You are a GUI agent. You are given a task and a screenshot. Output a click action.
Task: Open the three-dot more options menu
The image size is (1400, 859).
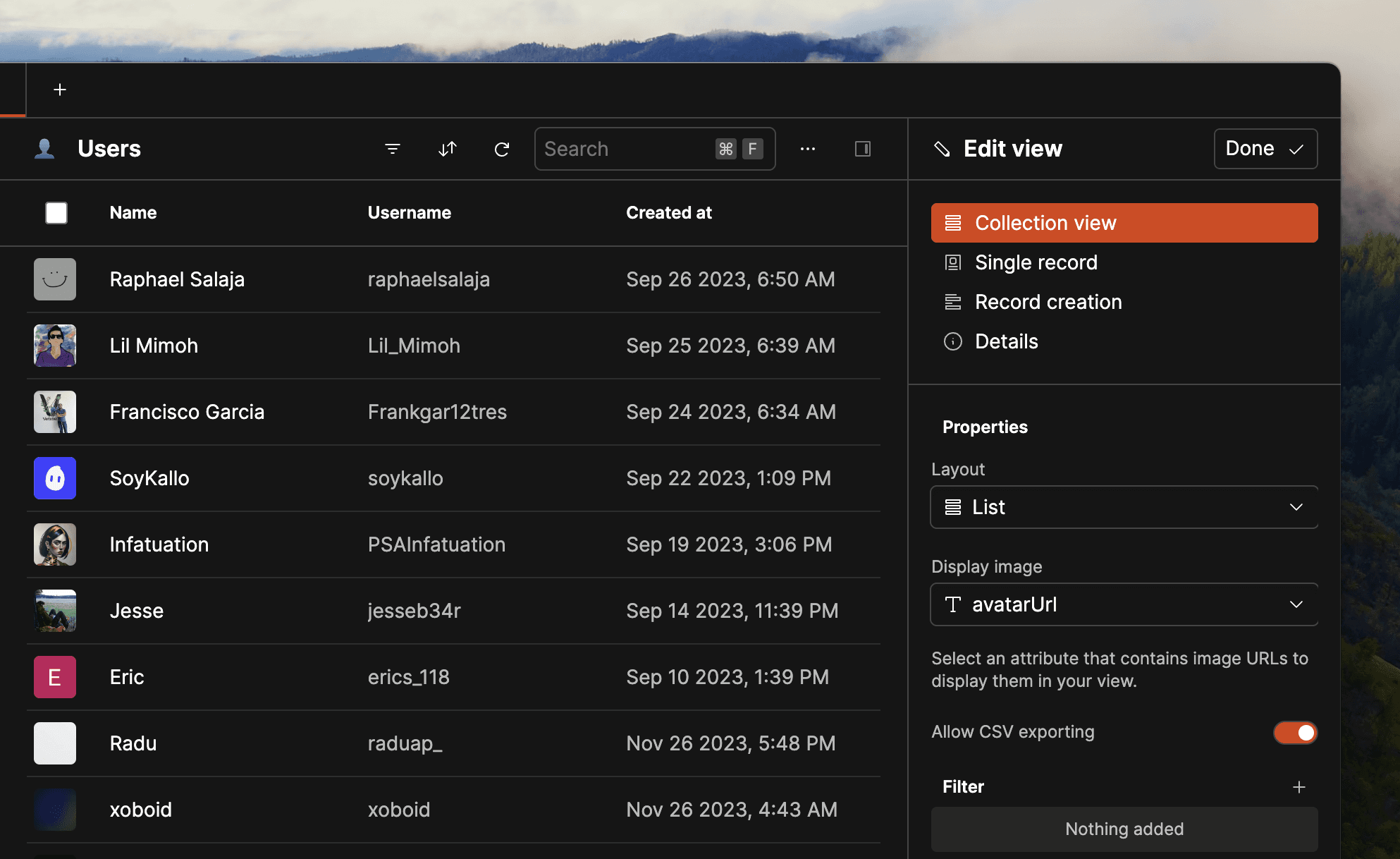click(808, 149)
